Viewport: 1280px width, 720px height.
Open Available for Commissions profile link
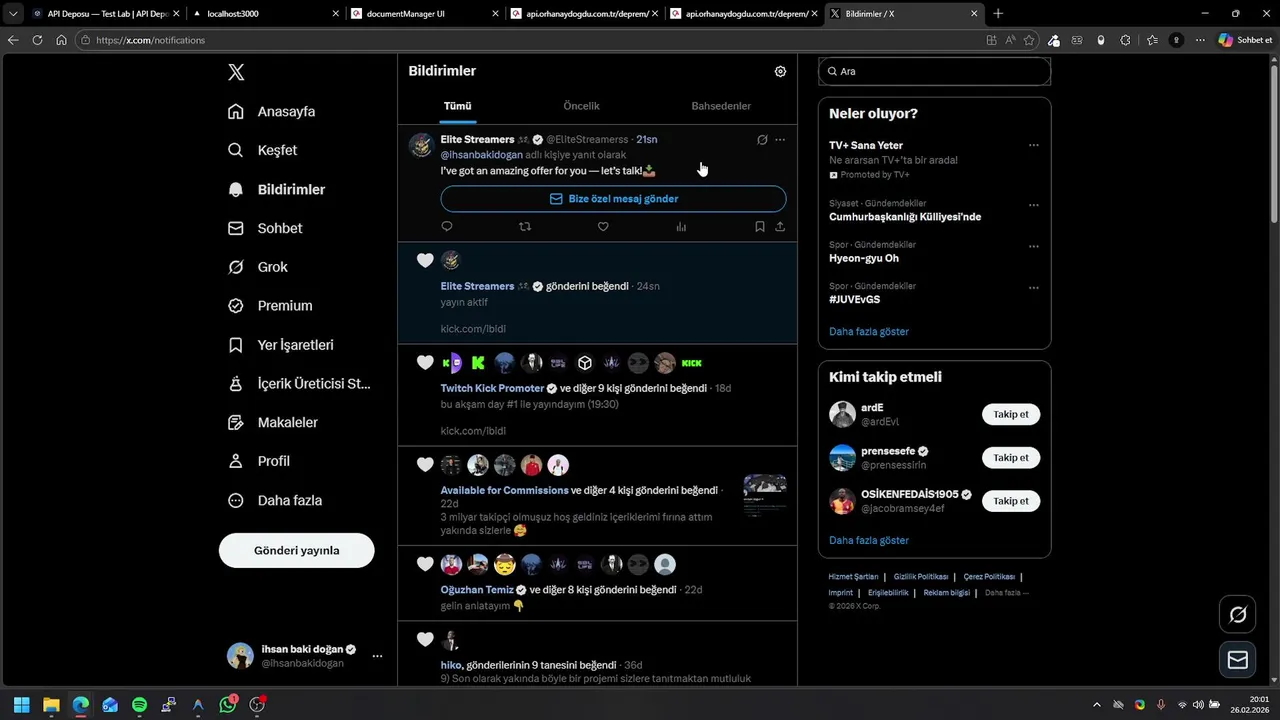click(x=504, y=490)
